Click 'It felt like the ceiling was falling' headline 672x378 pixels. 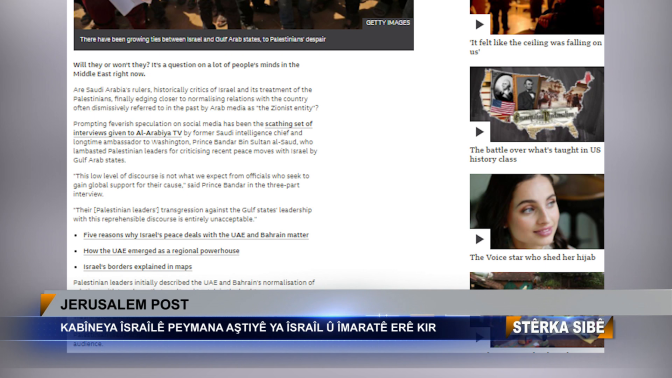pyautogui.click(x=536, y=47)
